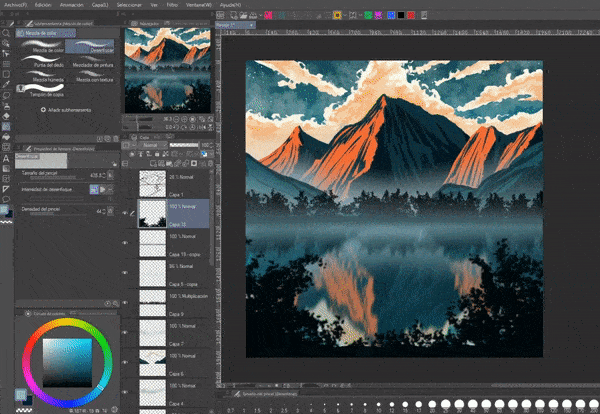Click Navigator preview thumbnail
The width and height of the screenshot is (600, 414).
point(168,70)
